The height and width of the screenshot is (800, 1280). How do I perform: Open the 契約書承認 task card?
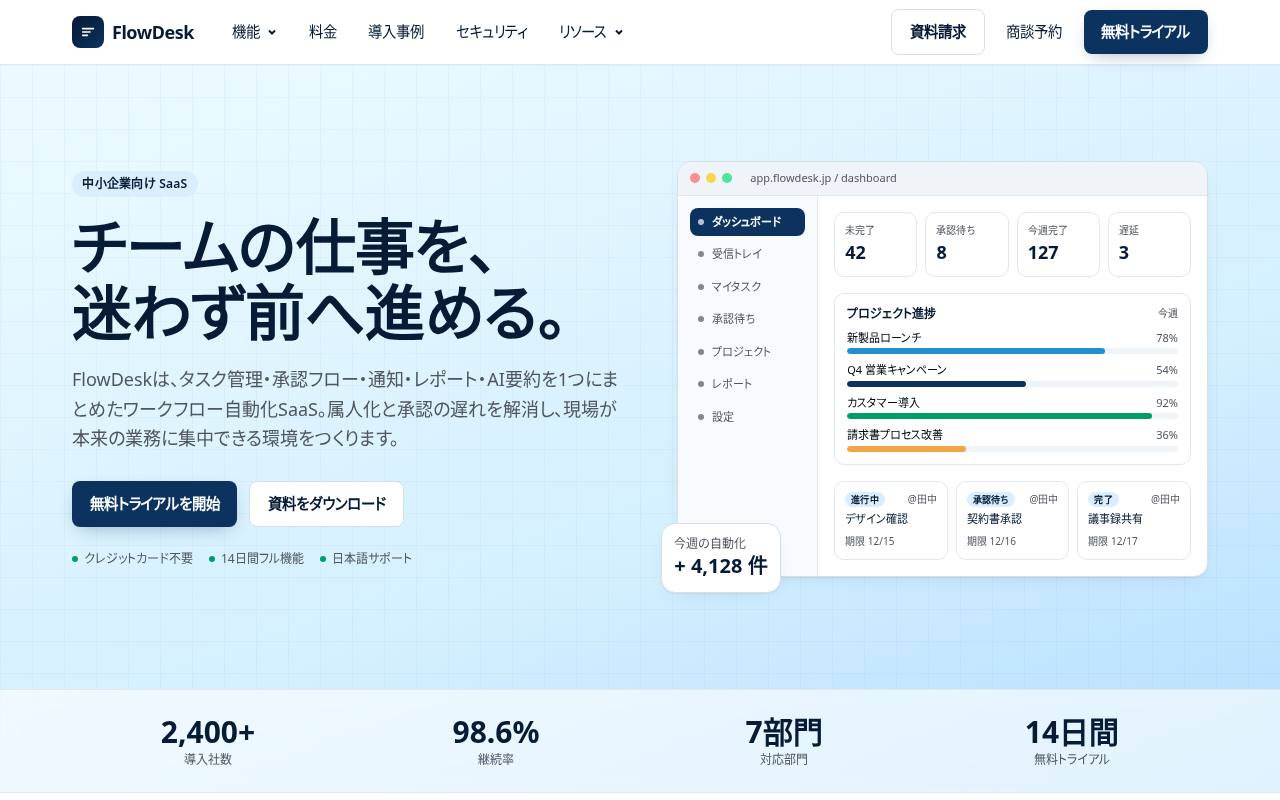coord(1012,520)
